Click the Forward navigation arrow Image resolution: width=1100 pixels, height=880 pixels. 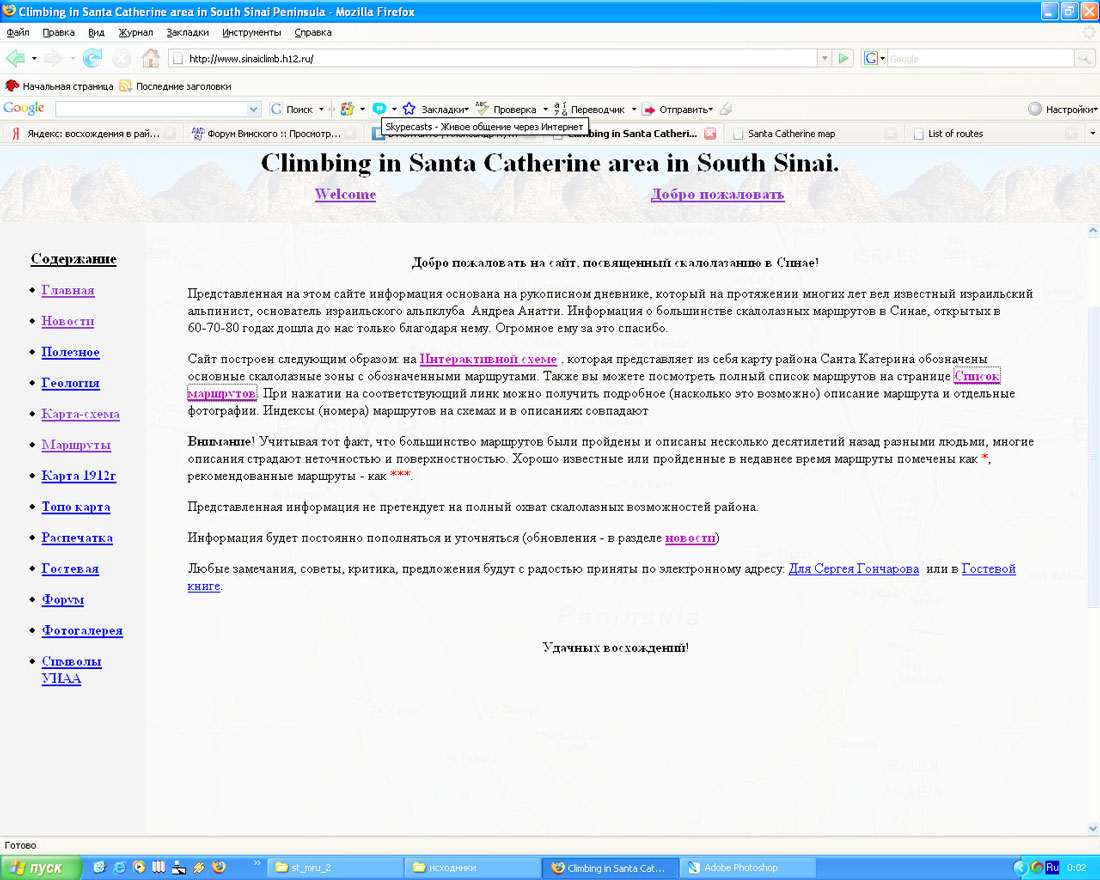click(53, 58)
